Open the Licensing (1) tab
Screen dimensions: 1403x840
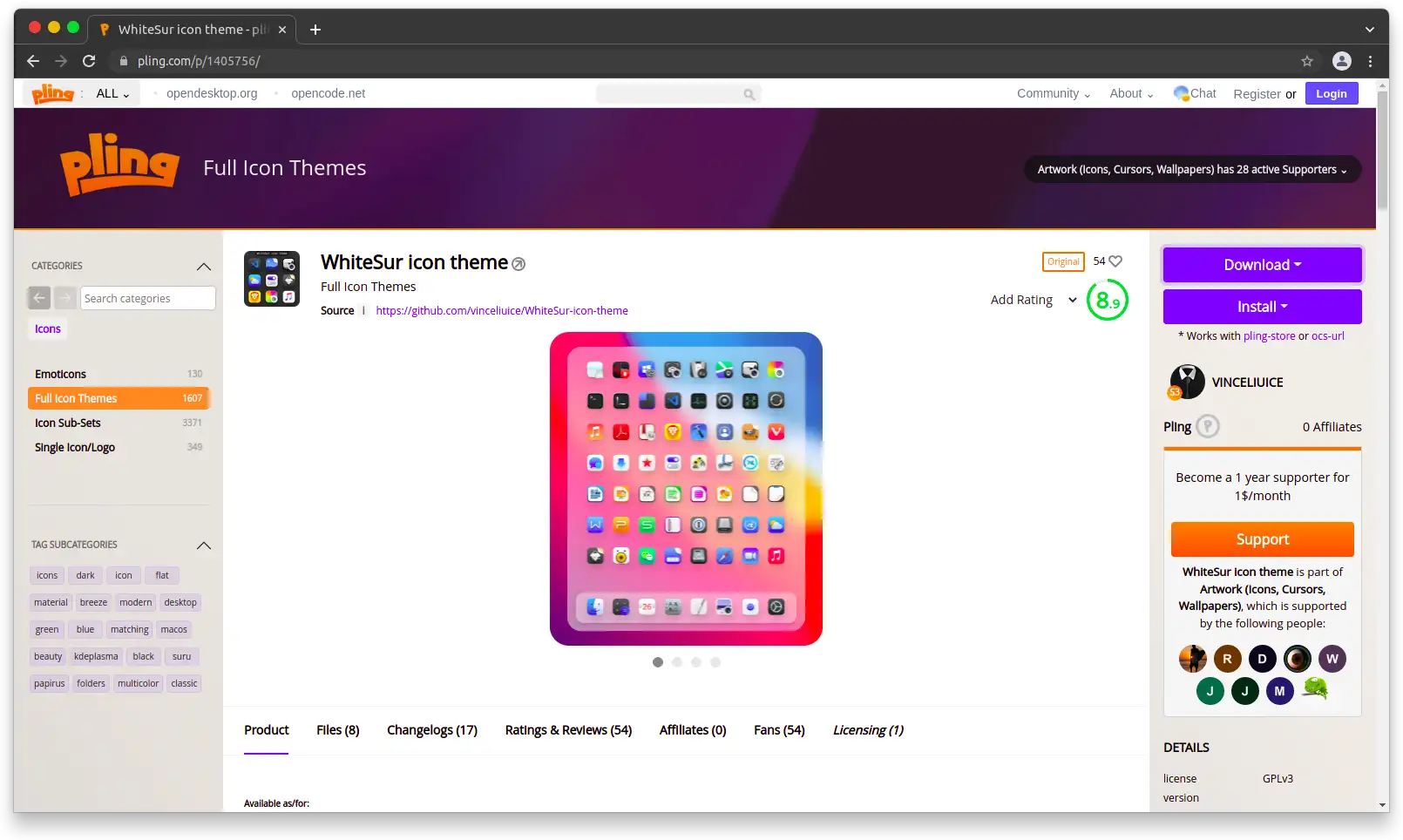pyautogui.click(x=868, y=730)
